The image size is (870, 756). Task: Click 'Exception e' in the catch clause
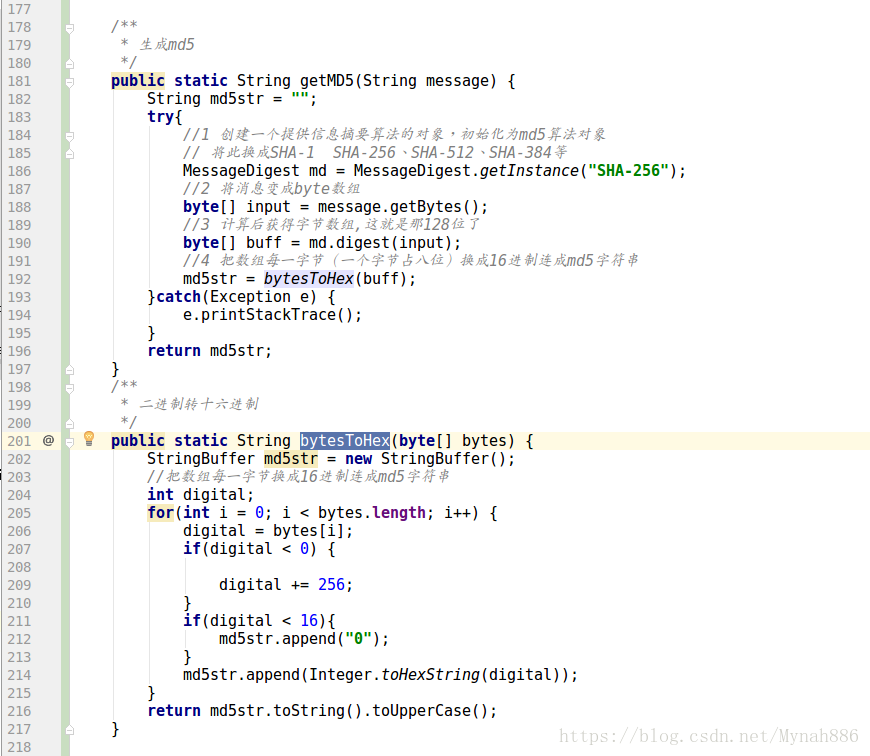coord(259,297)
